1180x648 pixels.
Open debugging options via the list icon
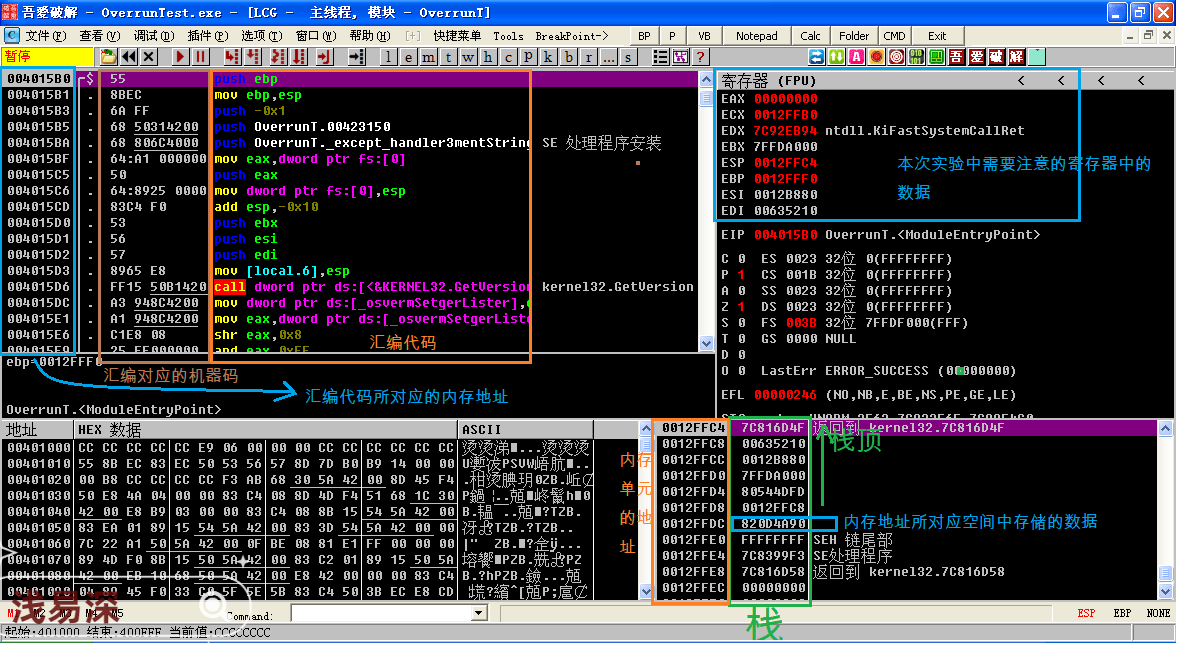pos(661,56)
